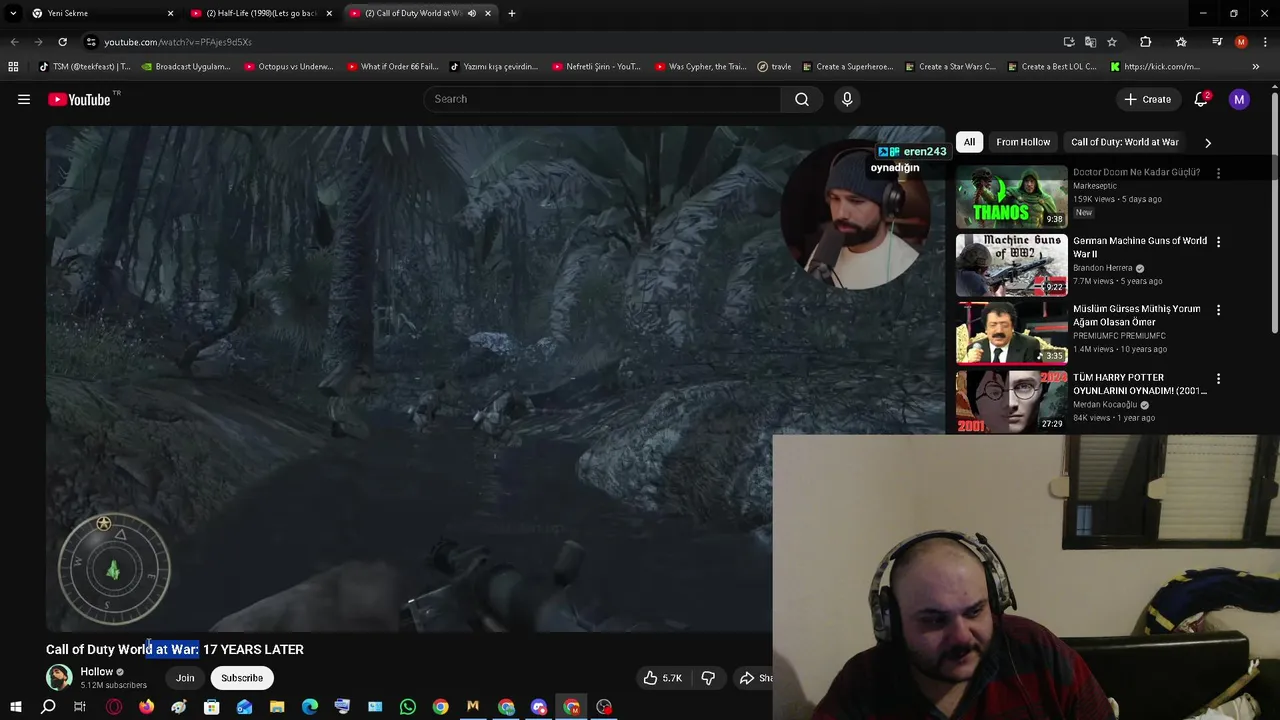1280x720 pixels.
Task: Open options for Harry Potter video
Action: pyautogui.click(x=1218, y=379)
